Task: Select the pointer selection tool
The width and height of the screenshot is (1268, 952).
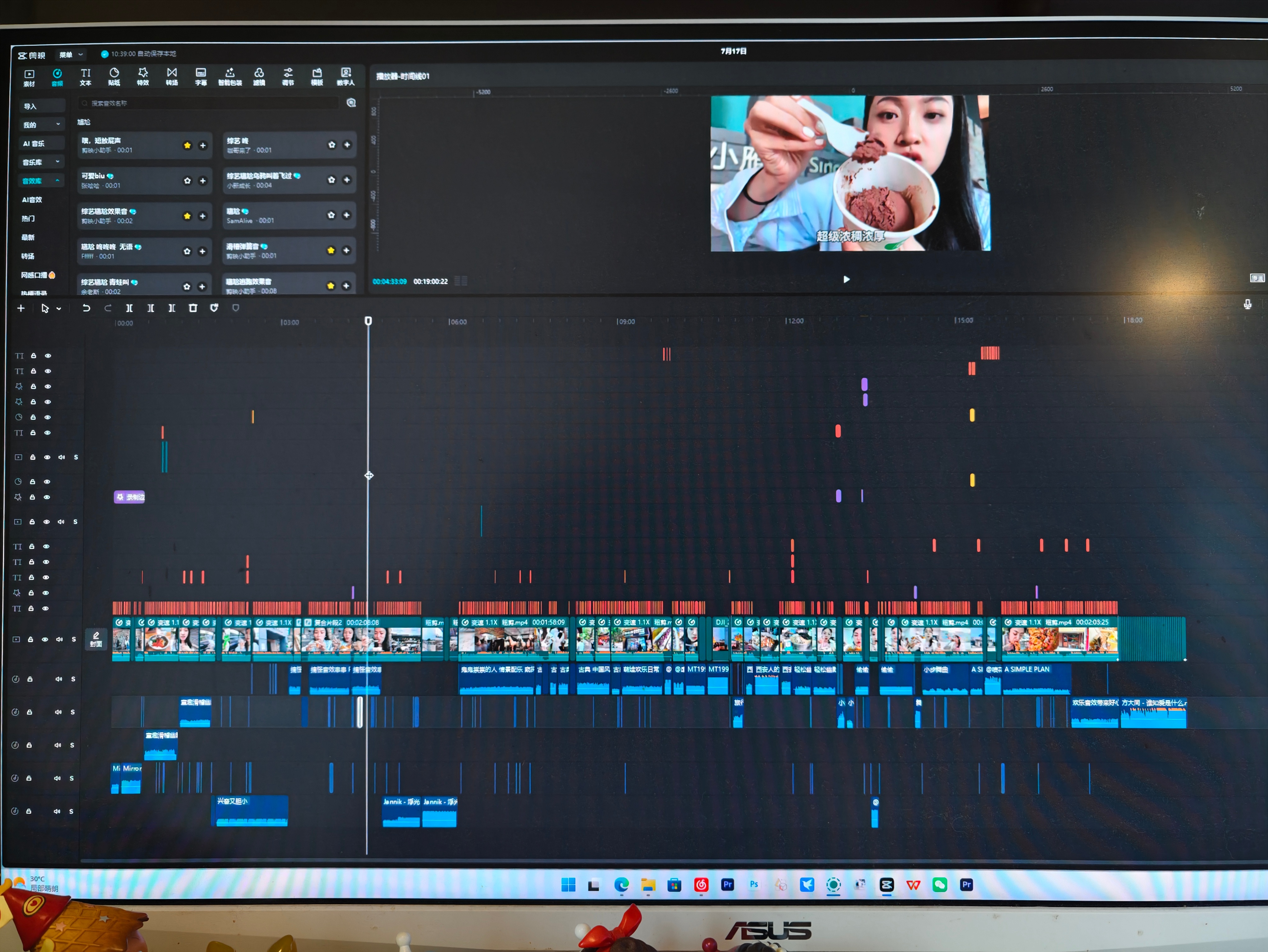Action: 45,308
